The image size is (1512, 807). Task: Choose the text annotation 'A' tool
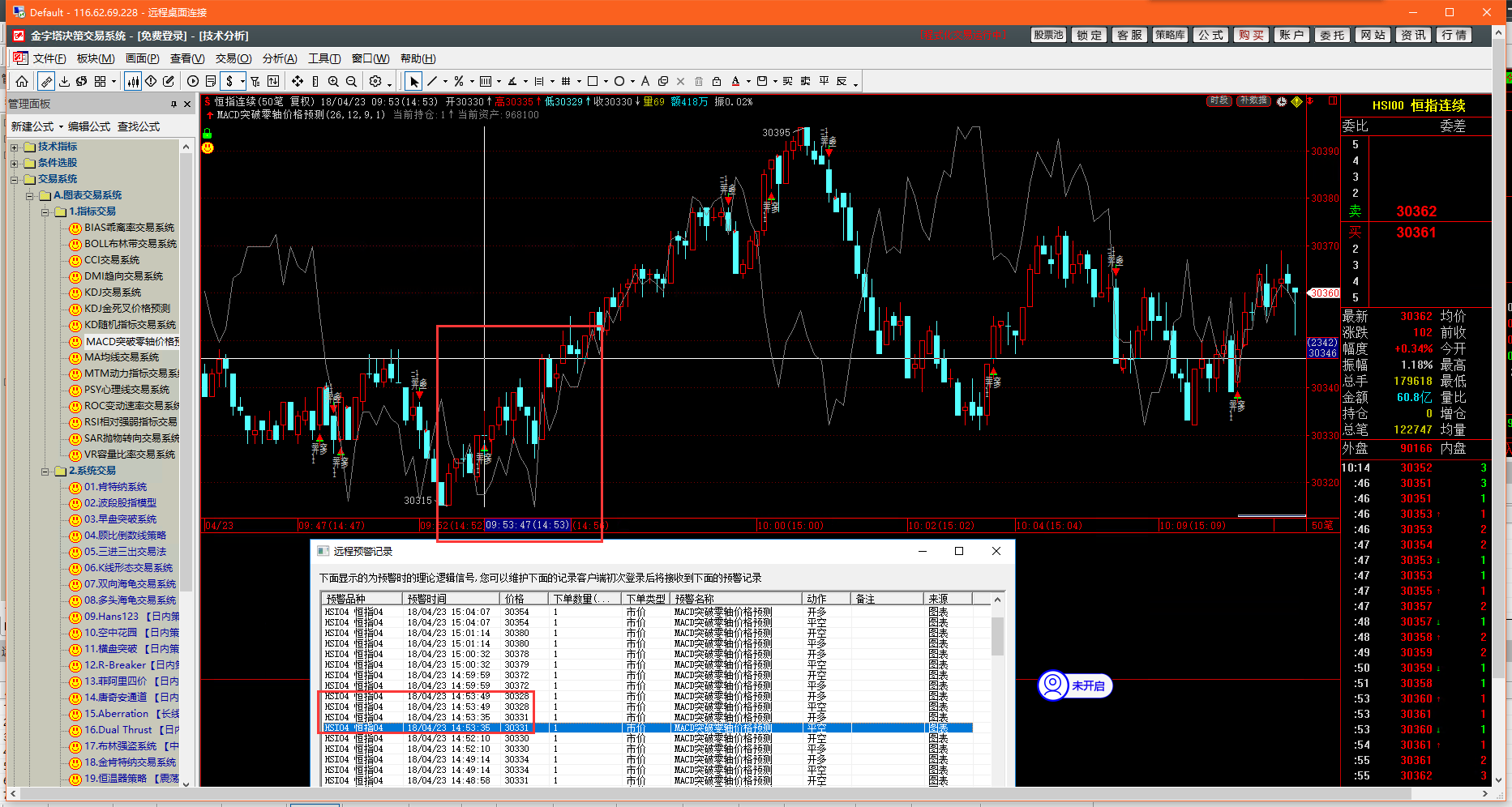(x=645, y=81)
